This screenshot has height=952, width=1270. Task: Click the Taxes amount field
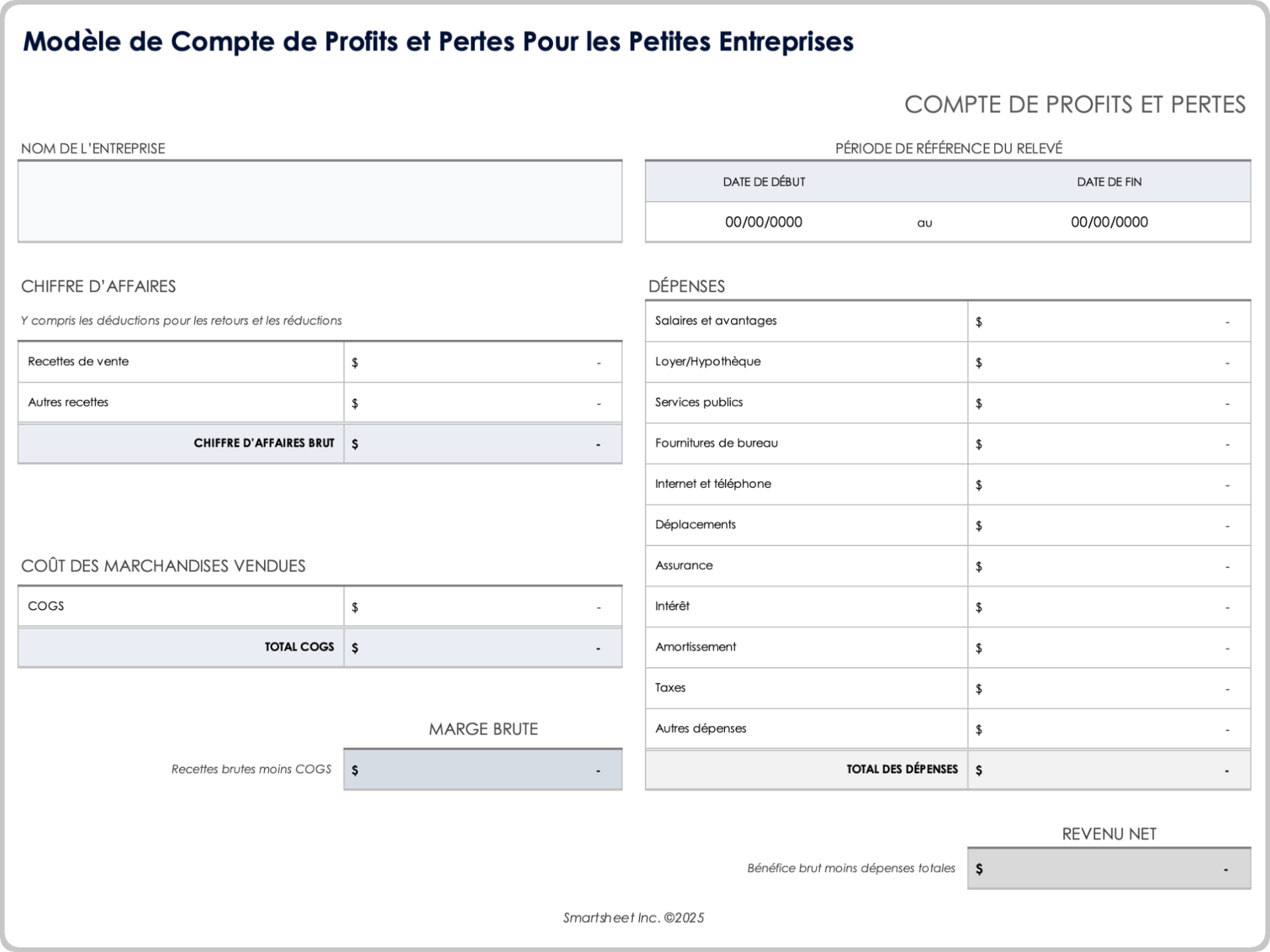click(x=1109, y=688)
